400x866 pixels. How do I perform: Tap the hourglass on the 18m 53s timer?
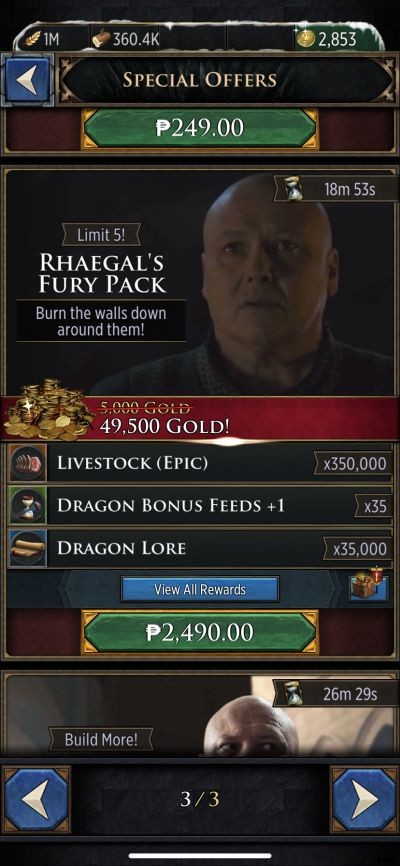coord(294,190)
